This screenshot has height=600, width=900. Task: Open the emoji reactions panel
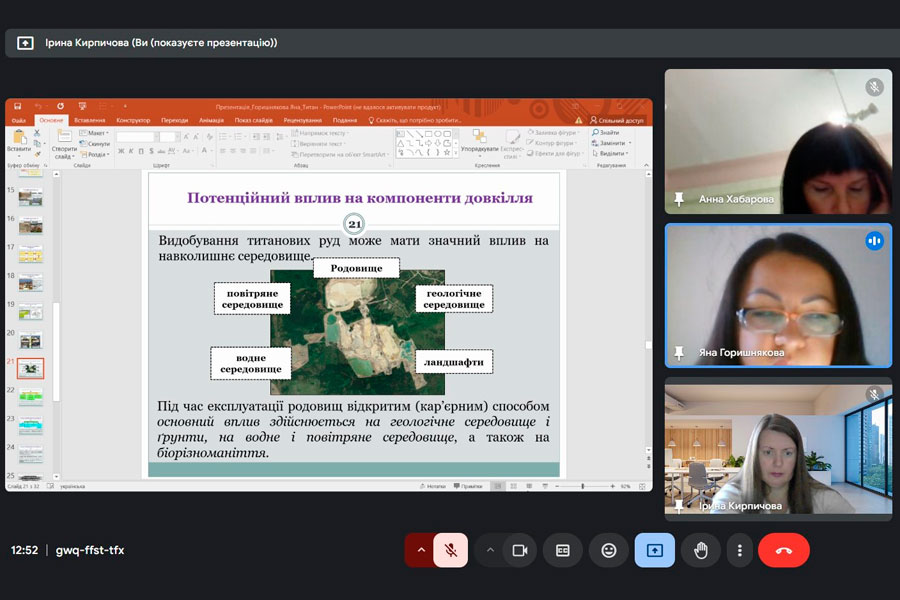608,550
